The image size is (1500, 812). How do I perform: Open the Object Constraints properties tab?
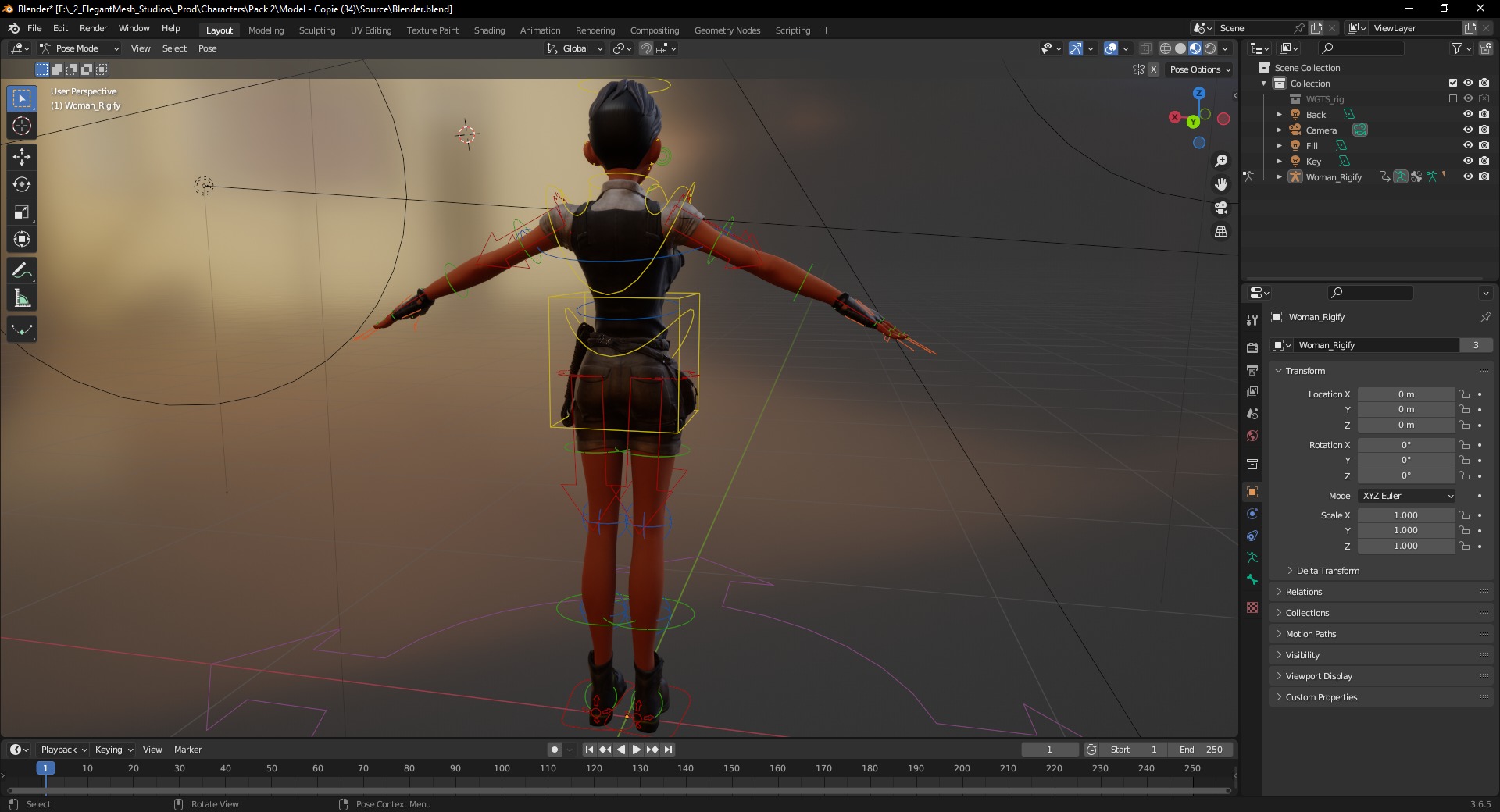(x=1252, y=536)
